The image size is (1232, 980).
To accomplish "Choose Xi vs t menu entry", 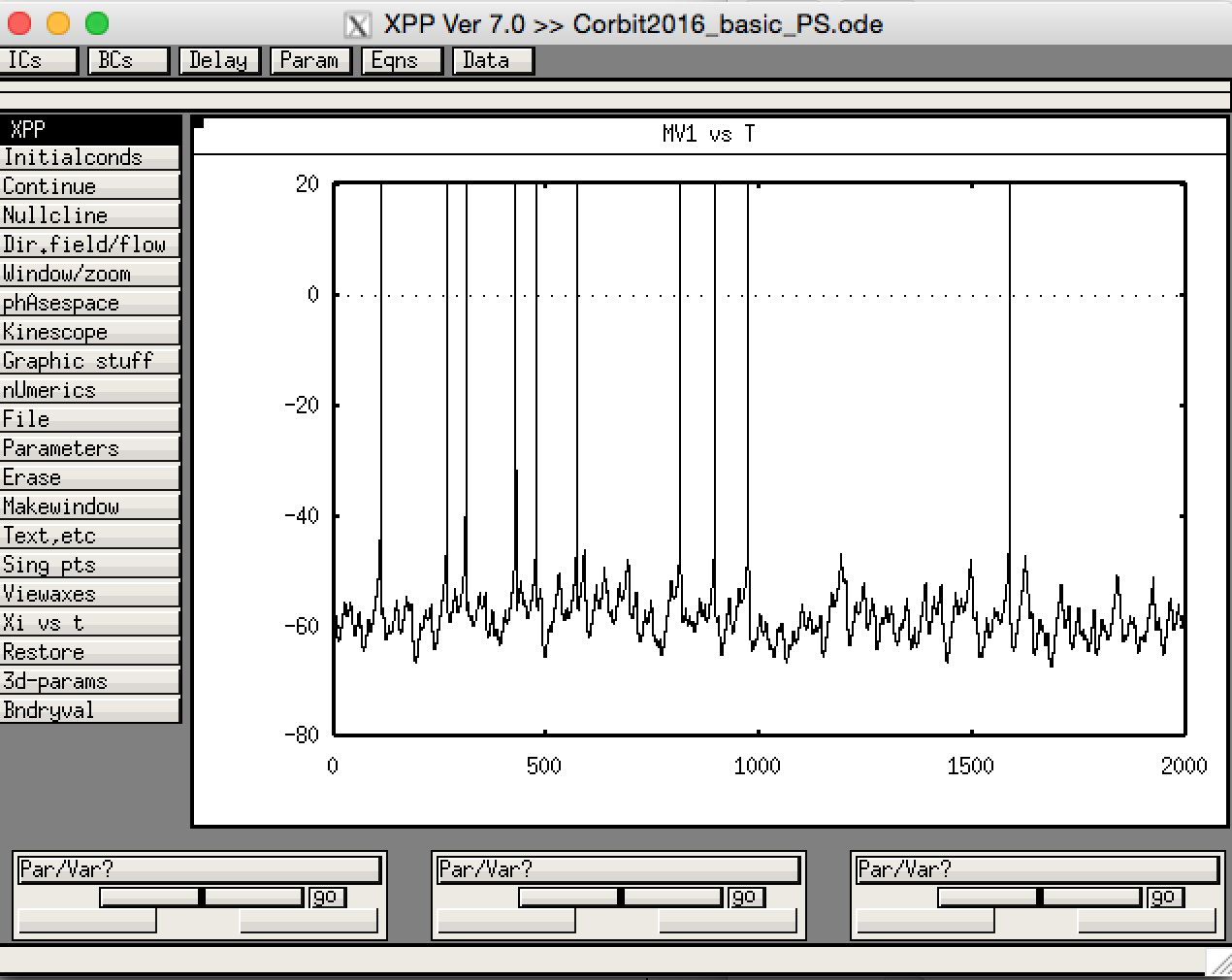I will pyautogui.click(x=90, y=623).
